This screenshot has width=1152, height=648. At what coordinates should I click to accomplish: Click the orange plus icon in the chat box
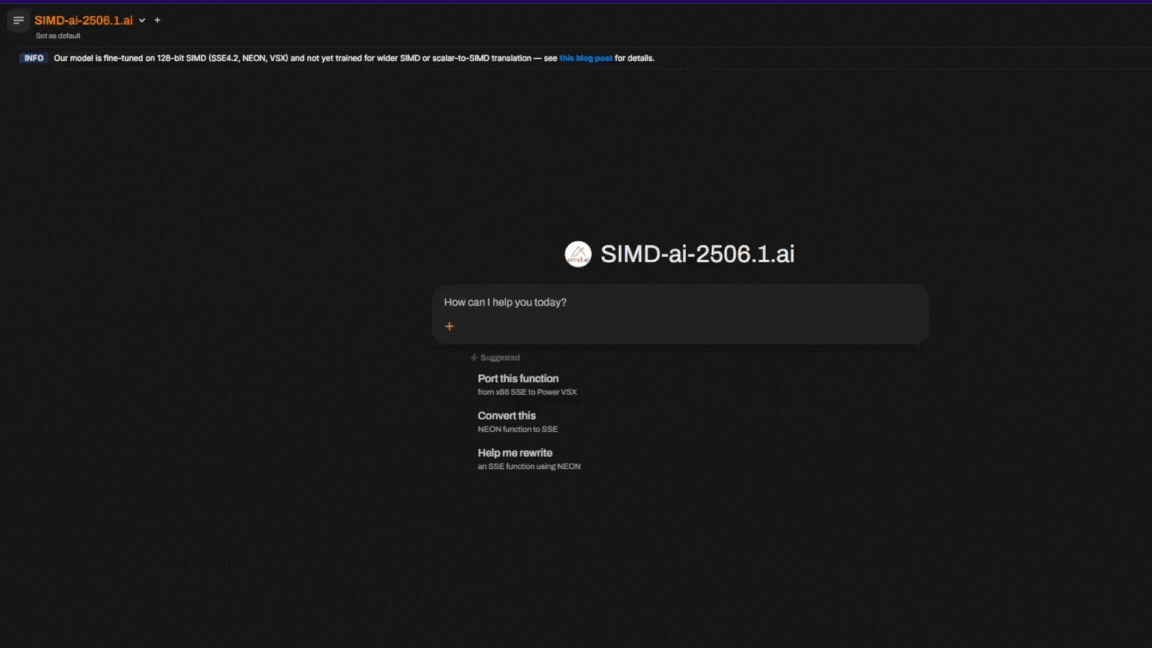(x=449, y=326)
